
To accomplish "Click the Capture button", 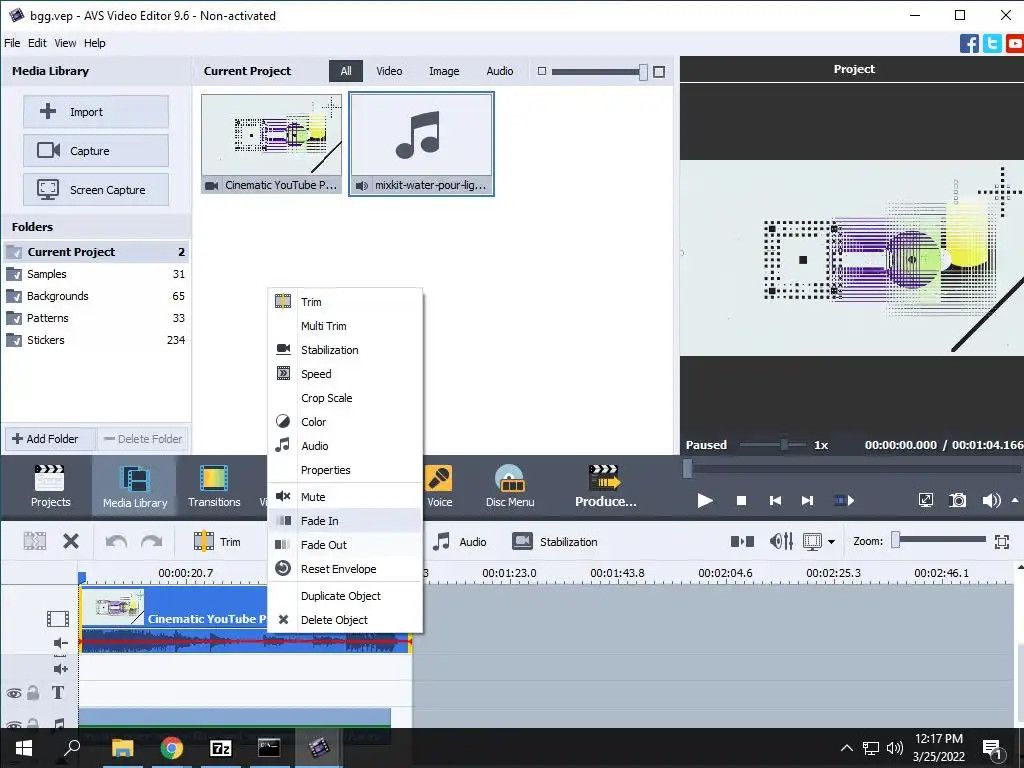I will (x=96, y=151).
